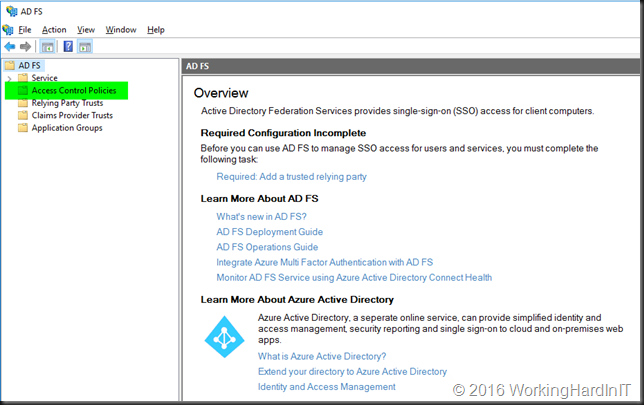Toggle the Show/Hide Console Tree icon

[x=48, y=47]
